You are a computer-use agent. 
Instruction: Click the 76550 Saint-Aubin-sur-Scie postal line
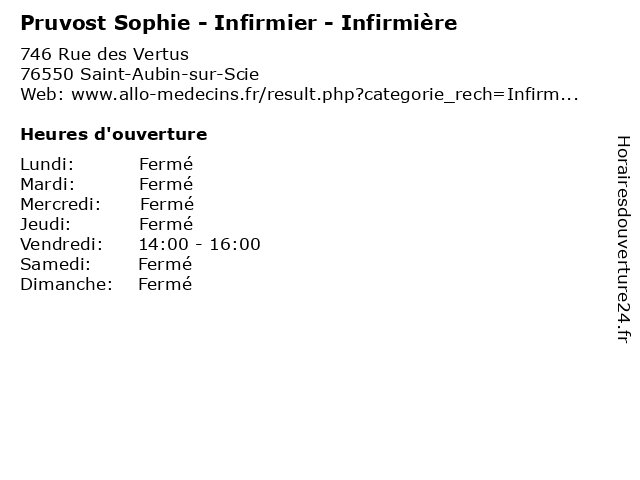coord(139,74)
